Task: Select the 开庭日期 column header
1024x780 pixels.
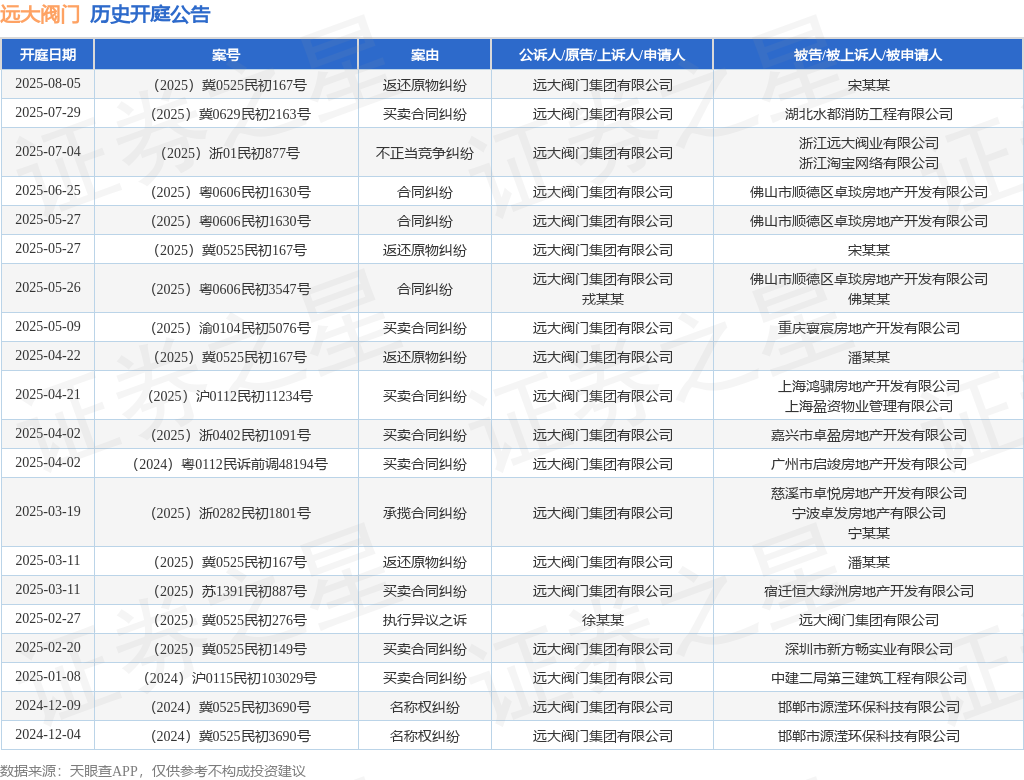Action: tap(48, 55)
